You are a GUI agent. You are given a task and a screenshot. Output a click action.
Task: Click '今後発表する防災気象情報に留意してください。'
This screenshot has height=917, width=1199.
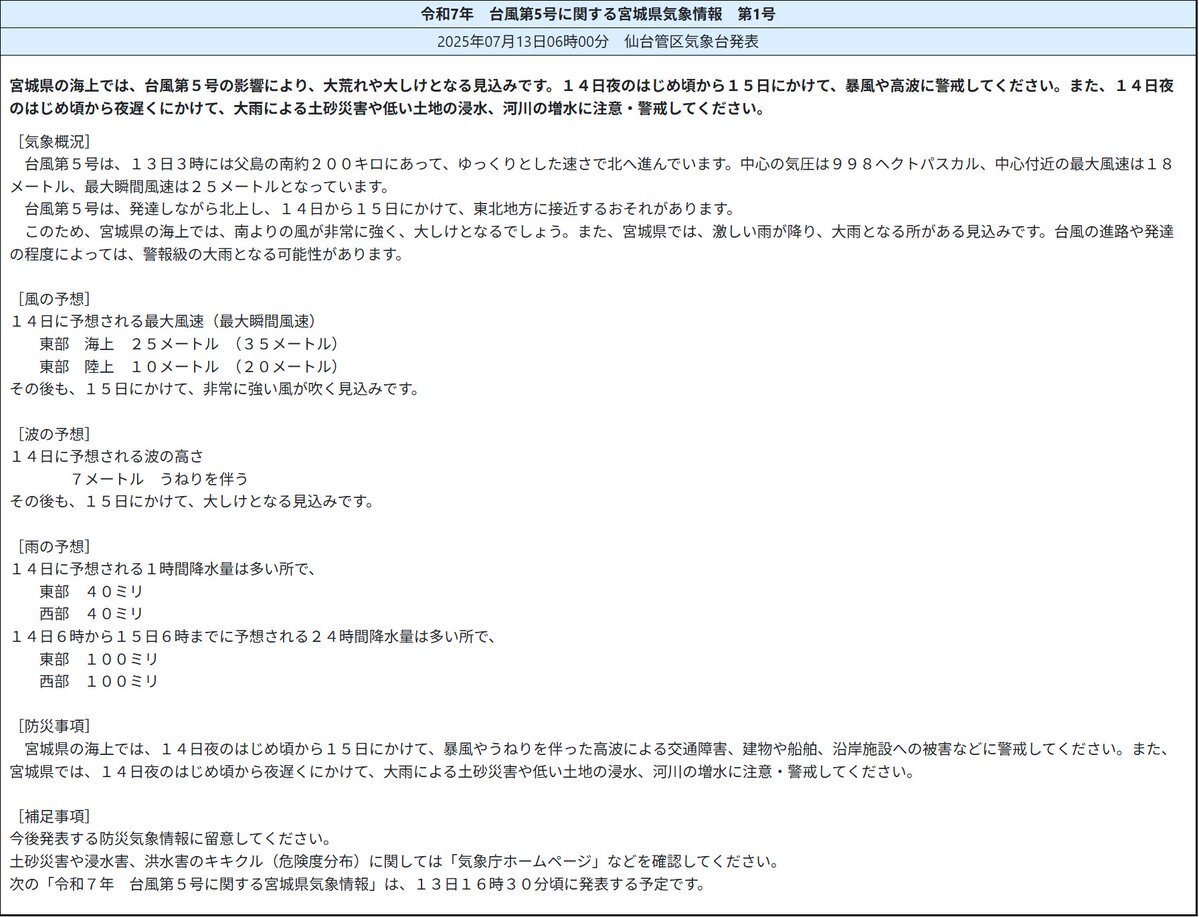pos(171,839)
